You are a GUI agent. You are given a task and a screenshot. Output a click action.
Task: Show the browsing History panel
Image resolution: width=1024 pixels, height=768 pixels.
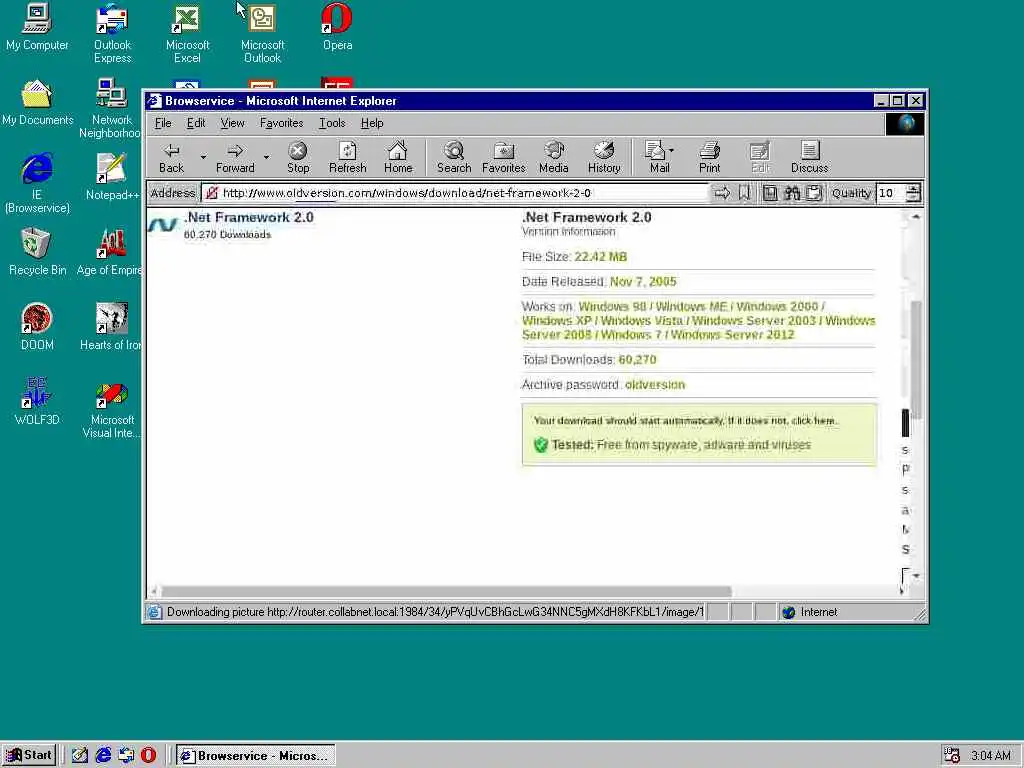(604, 157)
